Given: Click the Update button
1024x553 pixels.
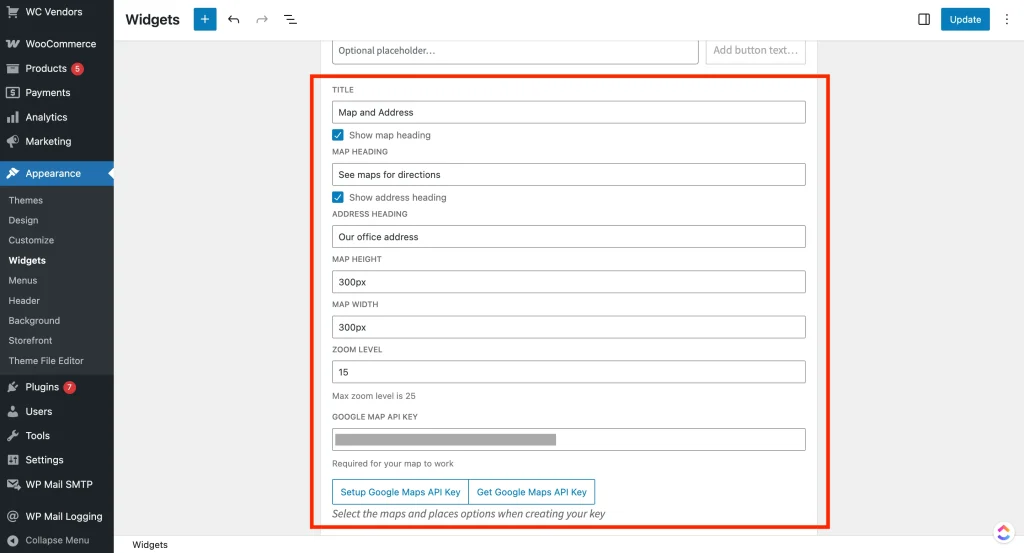Looking at the screenshot, I should coord(965,19).
